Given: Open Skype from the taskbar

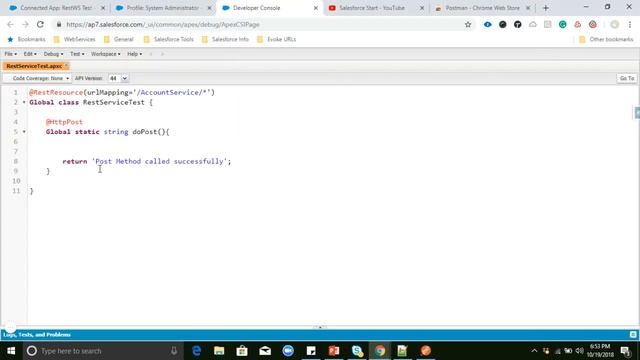Looking at the screenshot, I should (357, 351).
